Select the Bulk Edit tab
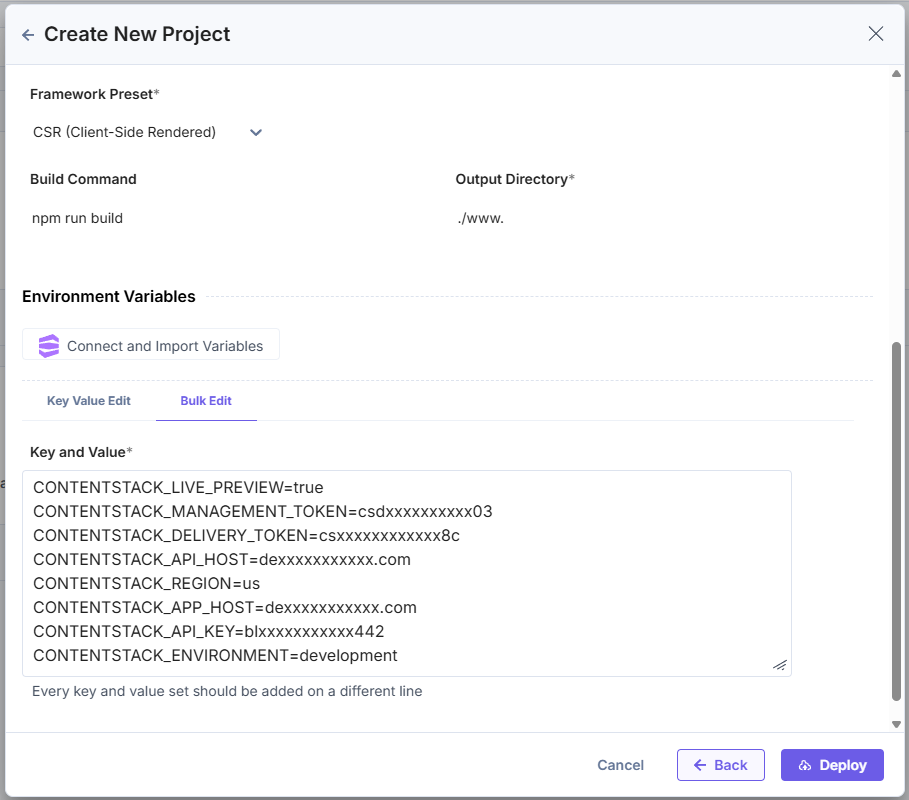 [x=206, y=401]
